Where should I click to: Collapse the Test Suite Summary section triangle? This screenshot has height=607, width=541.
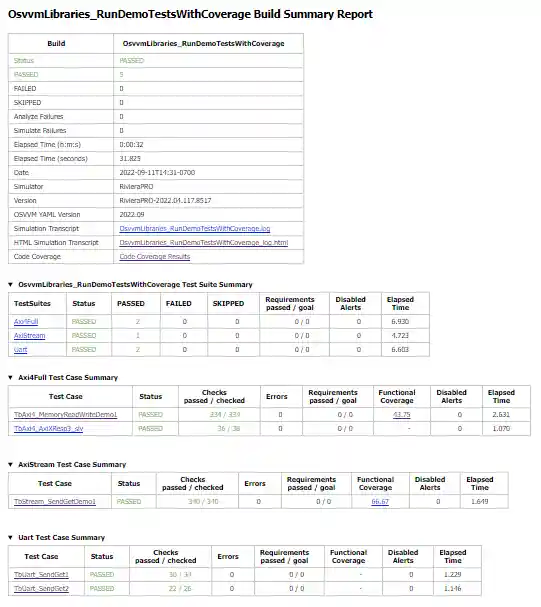point(10,285)
